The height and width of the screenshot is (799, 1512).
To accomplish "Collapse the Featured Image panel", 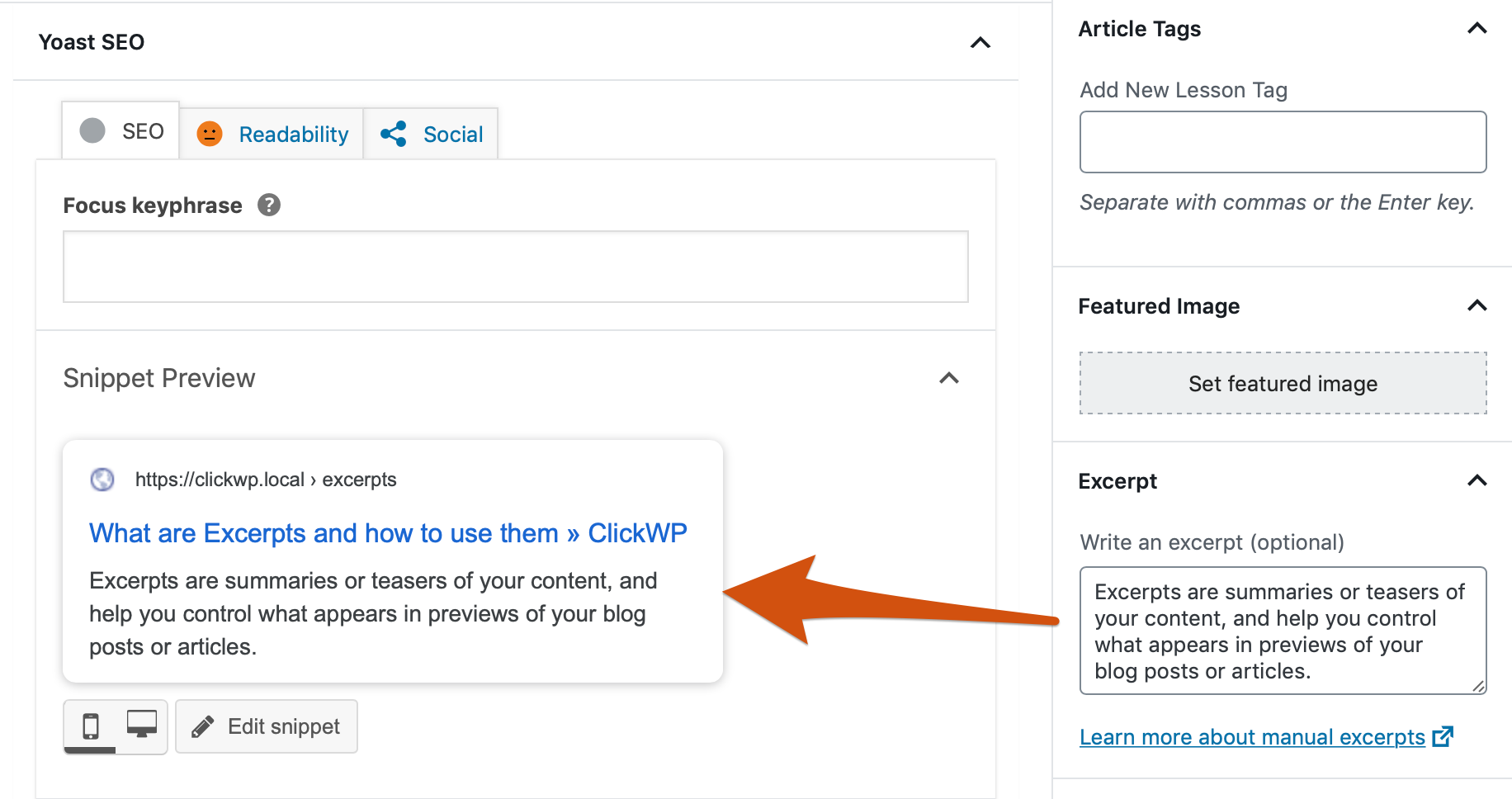I will tap(1477, 306).
